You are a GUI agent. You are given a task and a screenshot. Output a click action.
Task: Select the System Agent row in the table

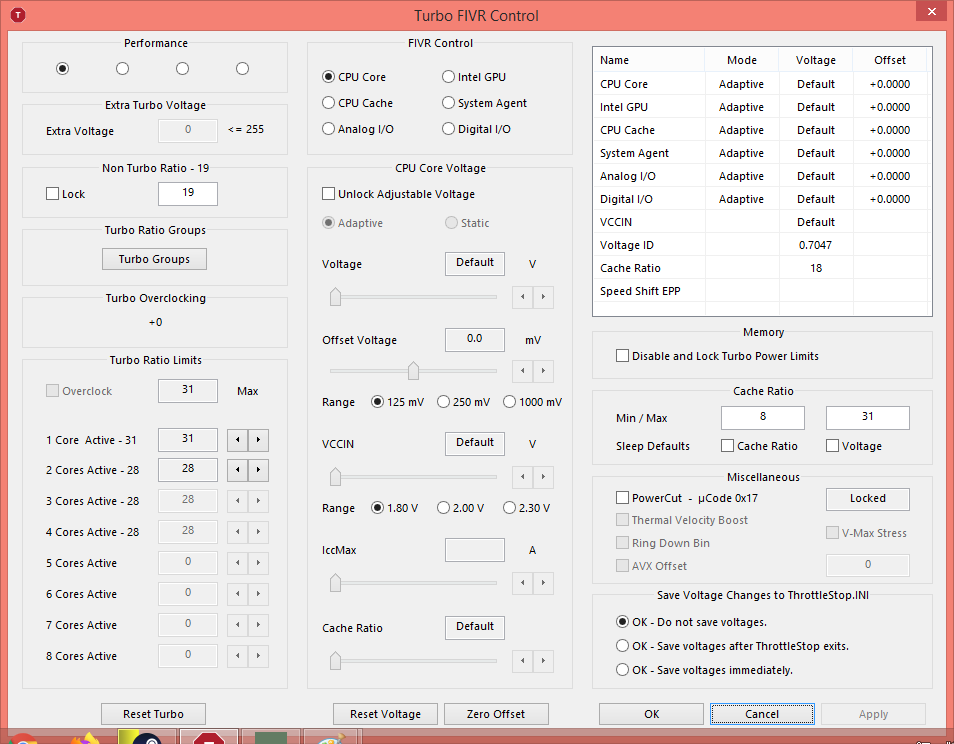[762, 153]
